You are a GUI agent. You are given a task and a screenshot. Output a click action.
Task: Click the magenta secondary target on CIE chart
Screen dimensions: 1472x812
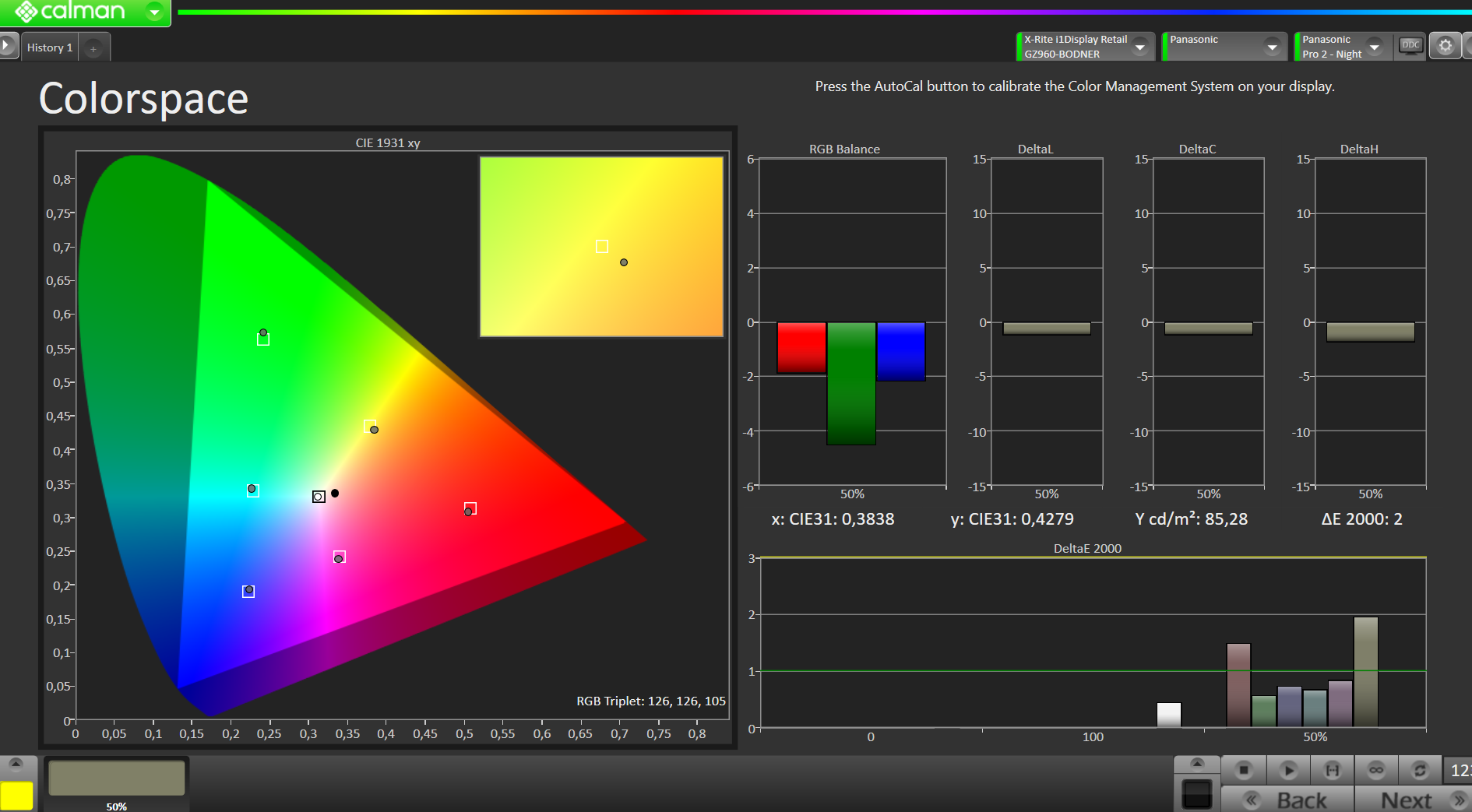tap(340, 557)
